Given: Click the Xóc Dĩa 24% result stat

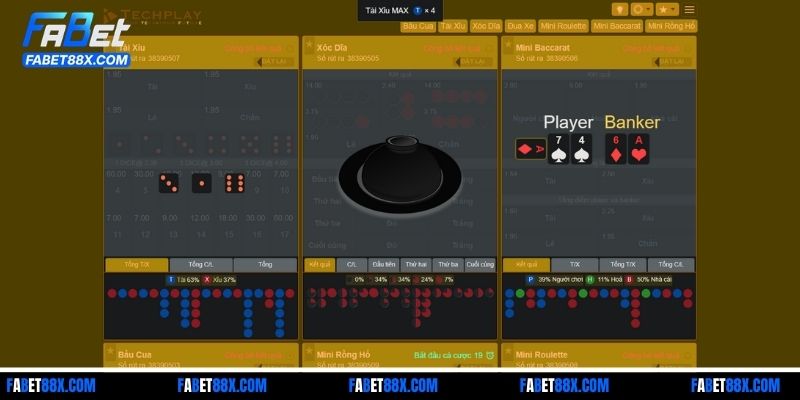Looking at the screenshot, I should (423, 280).
